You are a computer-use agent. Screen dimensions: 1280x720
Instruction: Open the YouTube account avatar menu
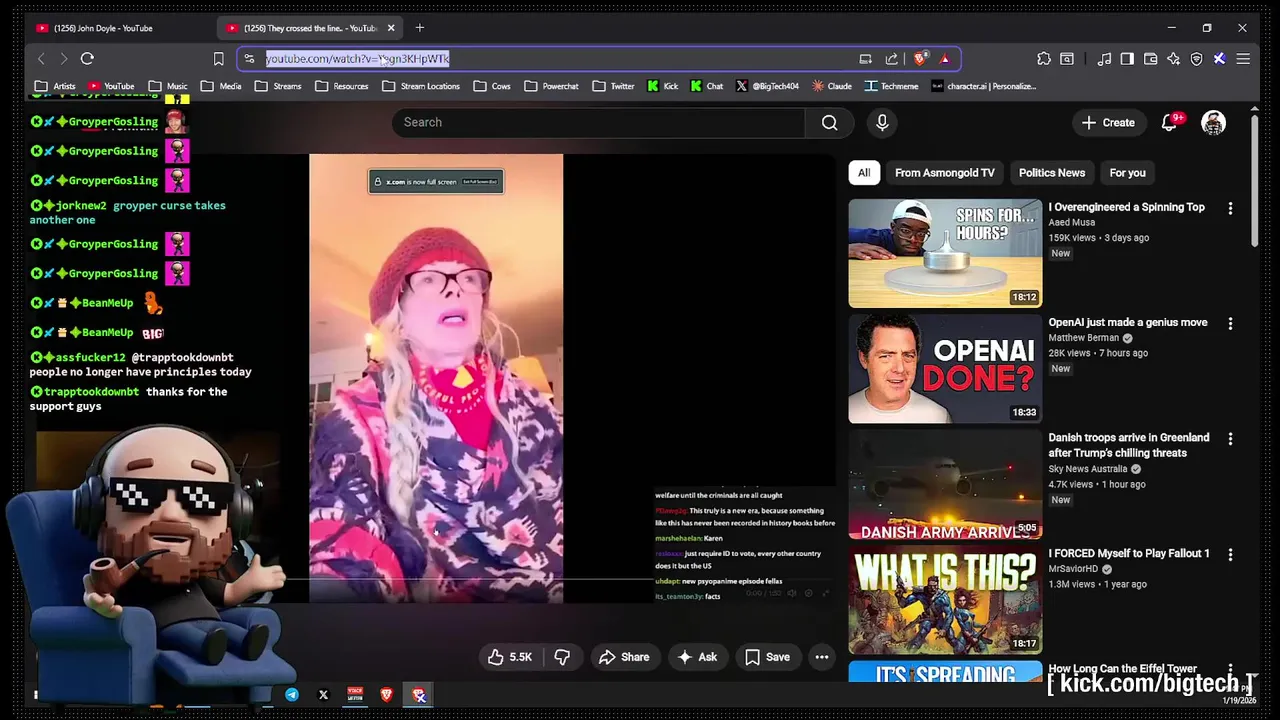(1213, 123)
